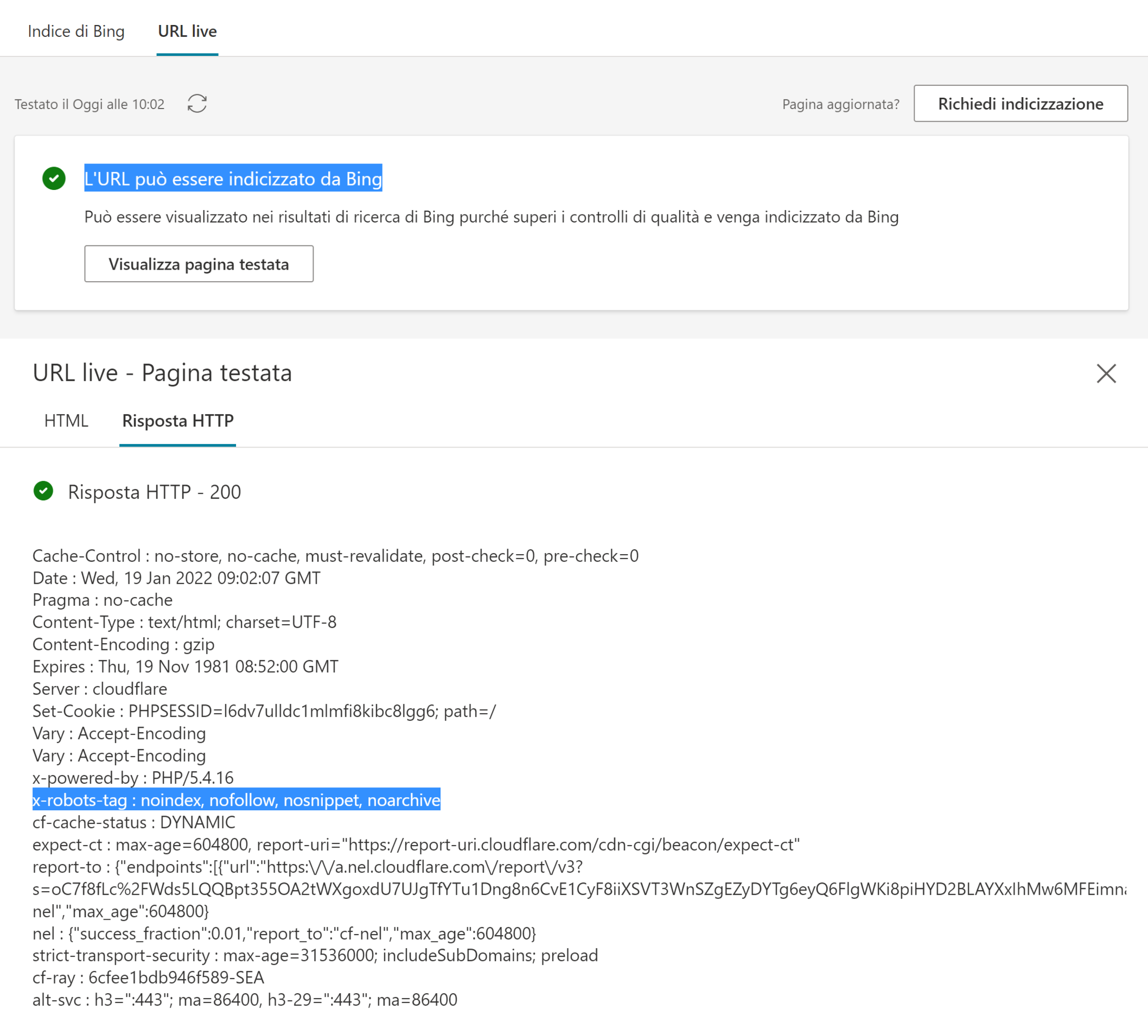Close the Pagina testata panel
The height and width of the screenshot is (1036, 1148).
coord(1106,373)
